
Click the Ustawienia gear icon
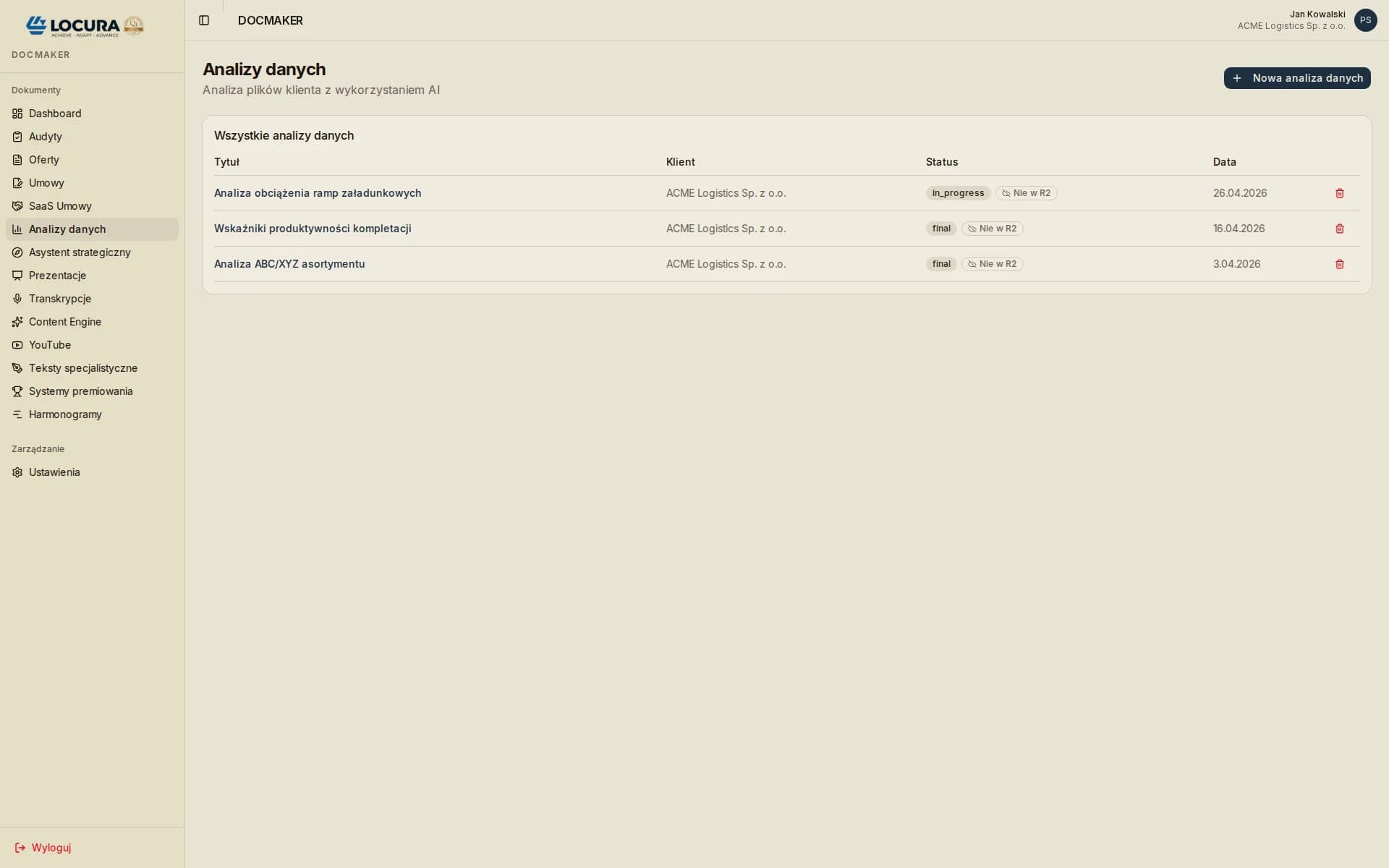(x=17, y=472)
